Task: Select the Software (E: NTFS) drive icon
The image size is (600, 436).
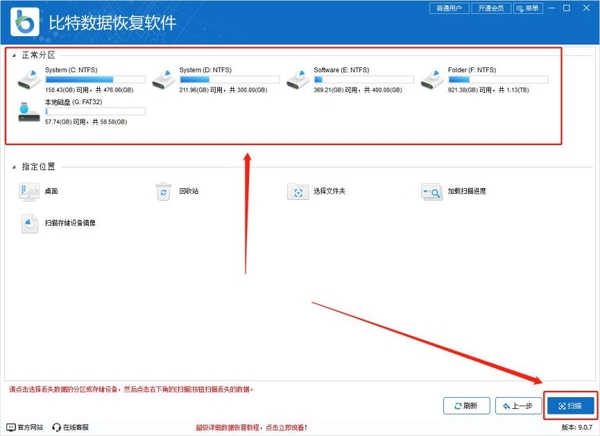Action: coord(298,79)
